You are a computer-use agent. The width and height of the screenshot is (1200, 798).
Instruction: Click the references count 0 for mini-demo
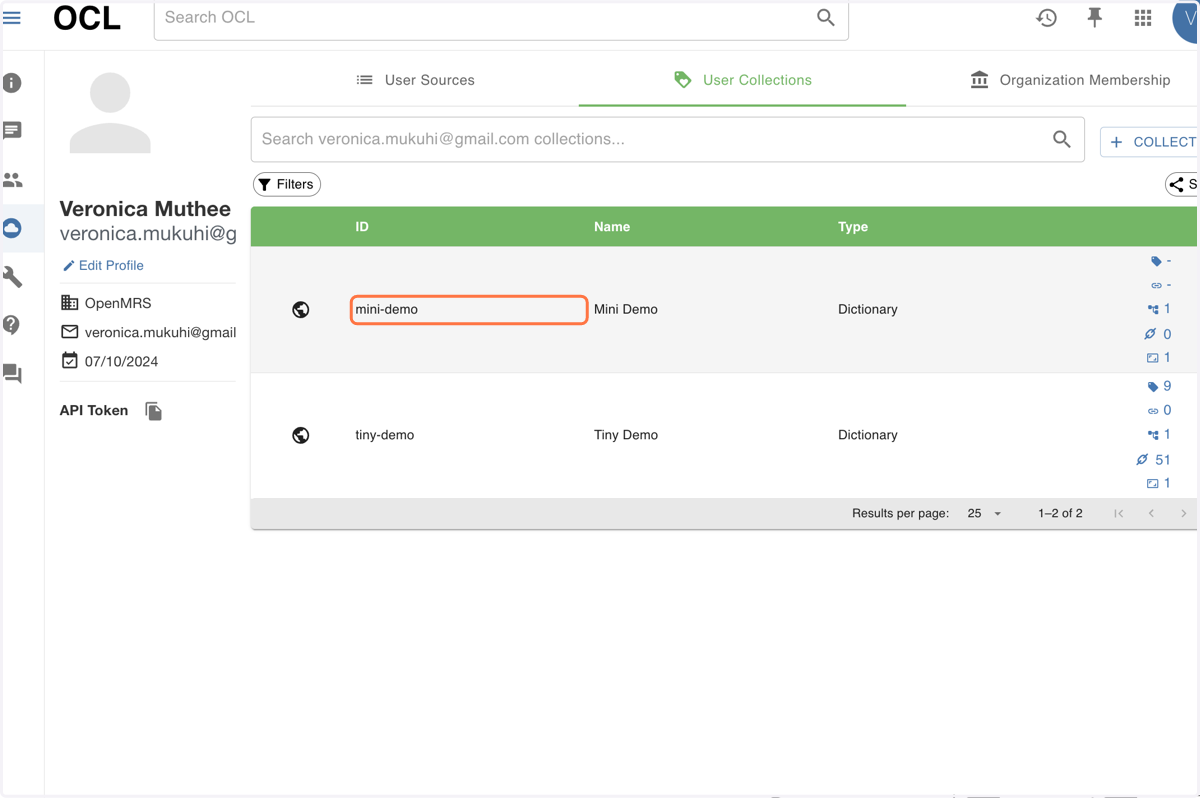1158,334
